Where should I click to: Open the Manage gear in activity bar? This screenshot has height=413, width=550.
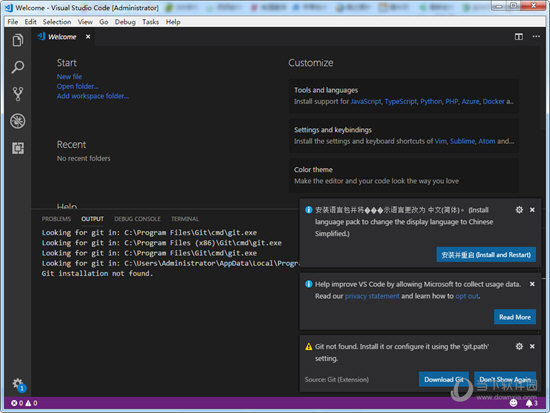tap(18, 384)
